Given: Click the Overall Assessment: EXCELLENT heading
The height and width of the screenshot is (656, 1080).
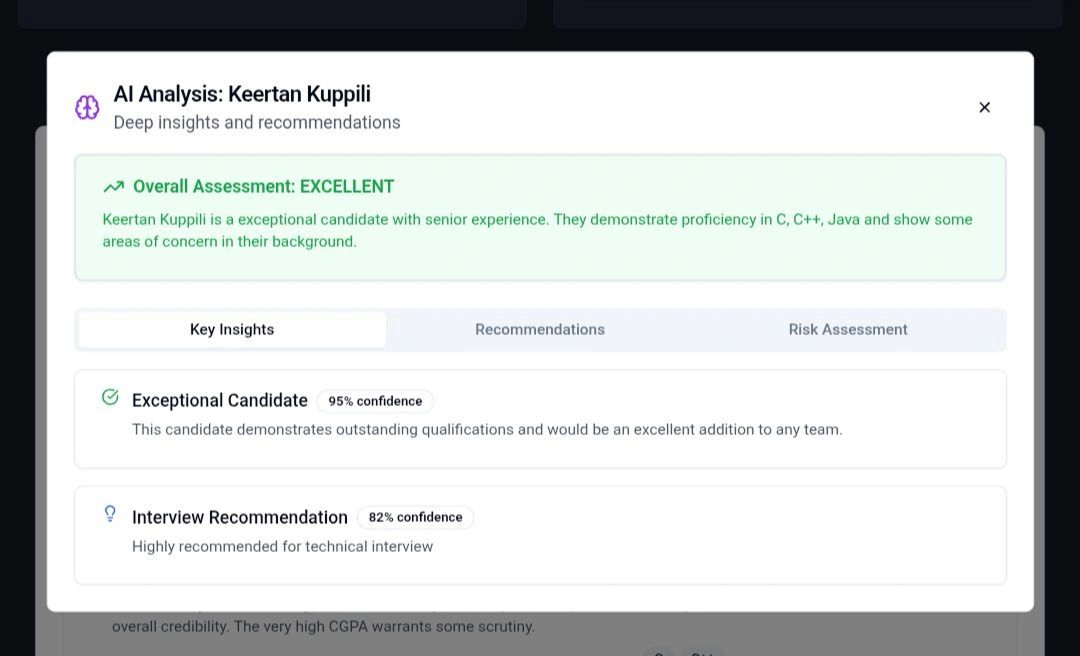Looking at the screenshot, I should pyautogui.click(x=263, y=187).
